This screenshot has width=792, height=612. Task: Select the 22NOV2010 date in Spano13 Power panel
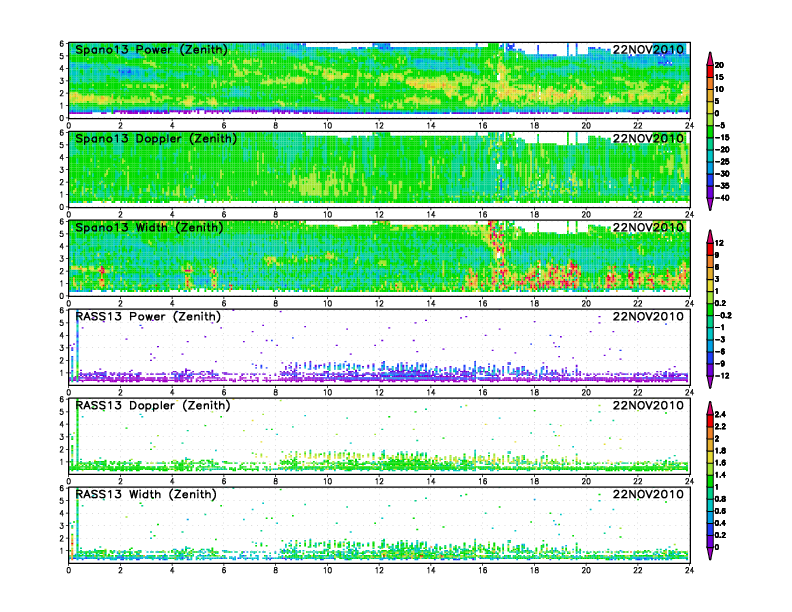coord(648,49)
